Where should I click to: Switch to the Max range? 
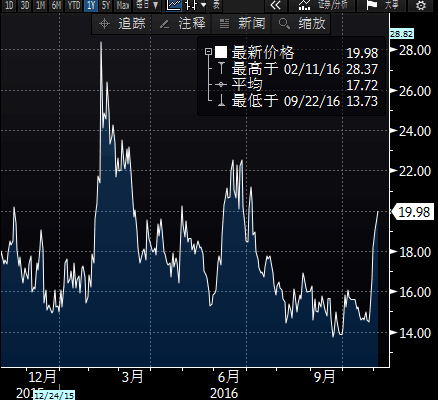(123, 5)
